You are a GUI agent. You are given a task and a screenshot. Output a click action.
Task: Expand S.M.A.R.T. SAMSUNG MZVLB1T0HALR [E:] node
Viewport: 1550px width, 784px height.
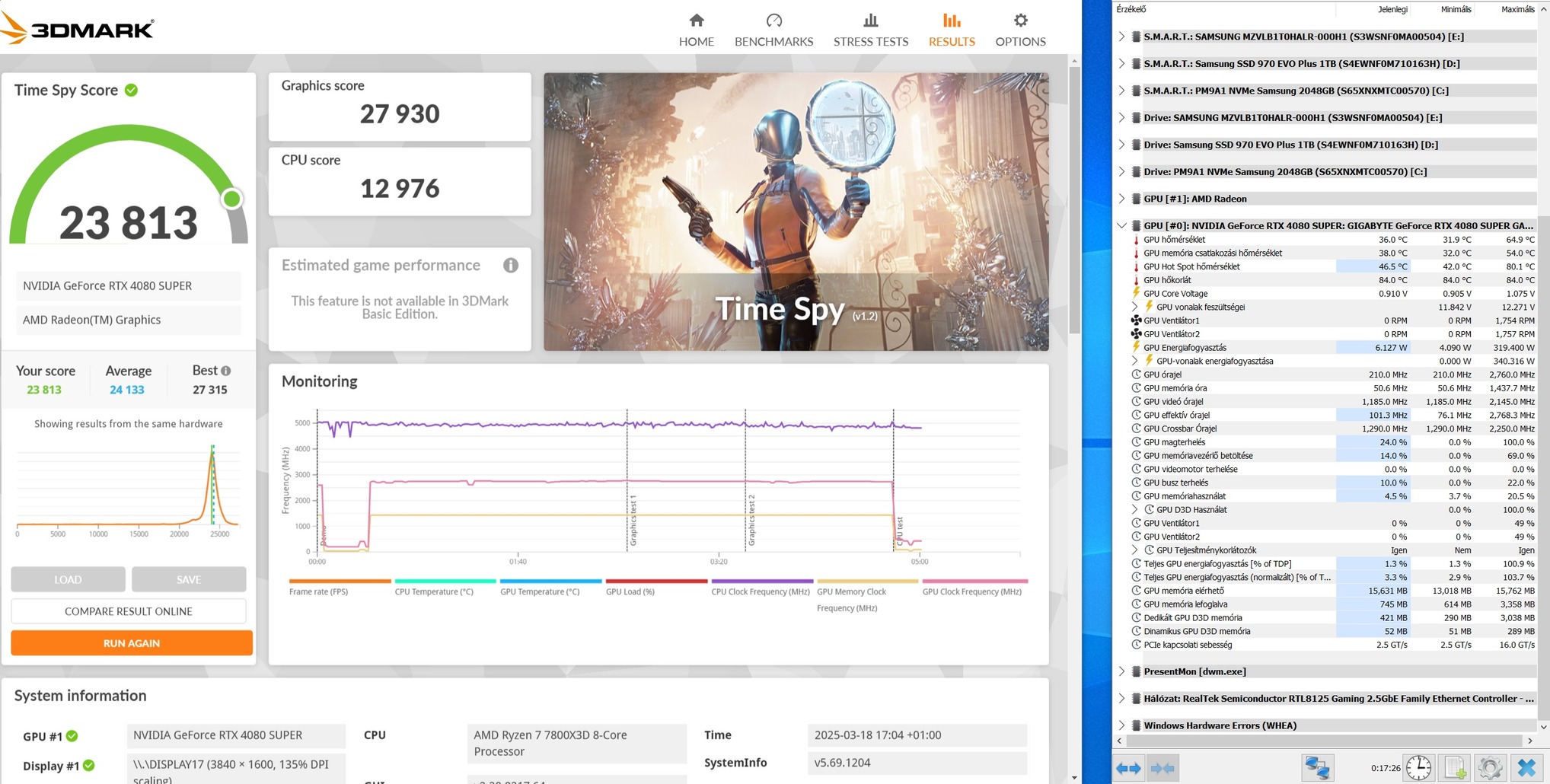[x=1121, y=37]
